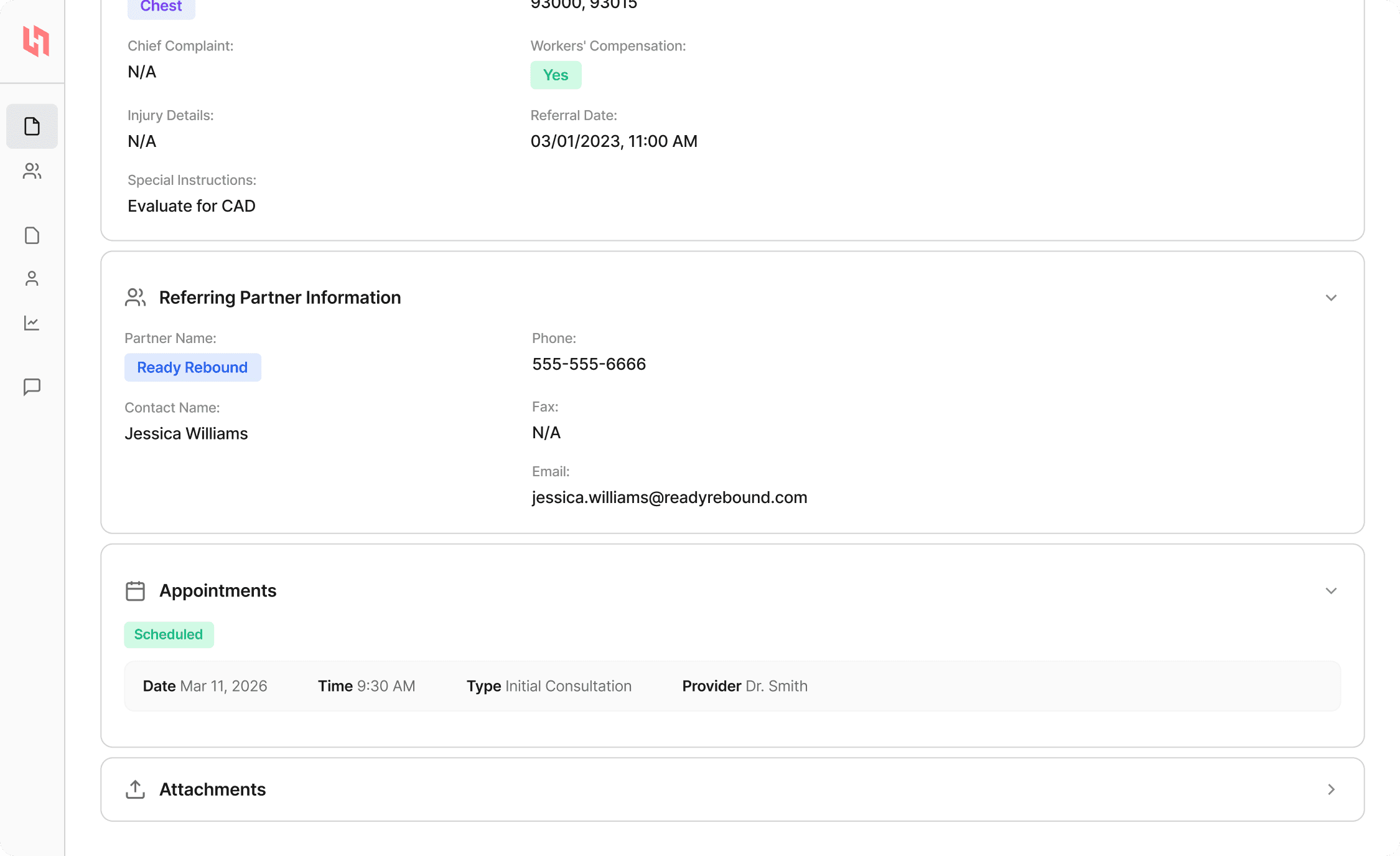Collapse the Appointments section chevron
This screenshot has width=1400, height=856.
pyautogui.click(x=1331, y=591)
